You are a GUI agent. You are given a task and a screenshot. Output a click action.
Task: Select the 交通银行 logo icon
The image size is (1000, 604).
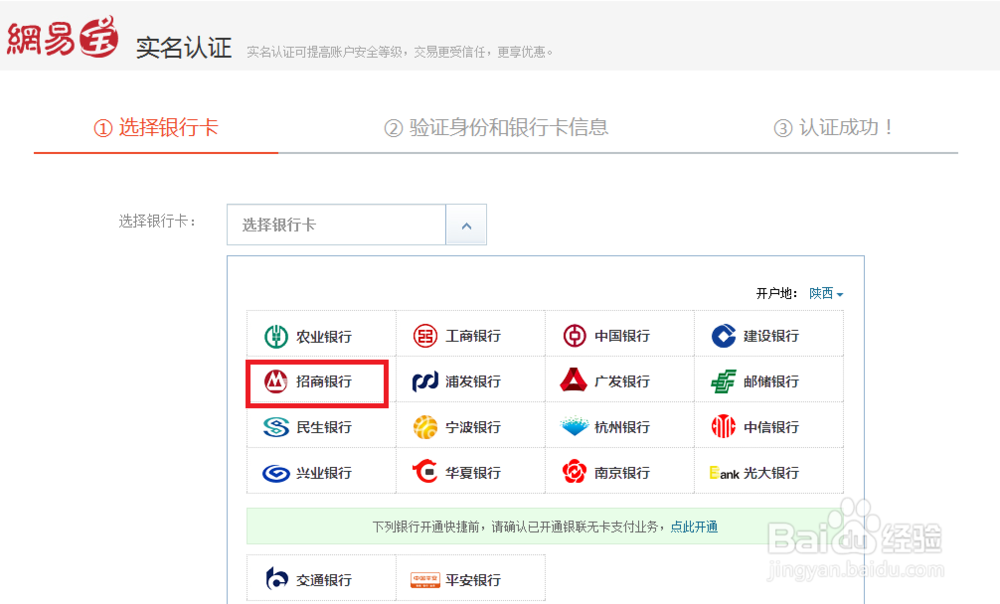(x=277, y=579)
